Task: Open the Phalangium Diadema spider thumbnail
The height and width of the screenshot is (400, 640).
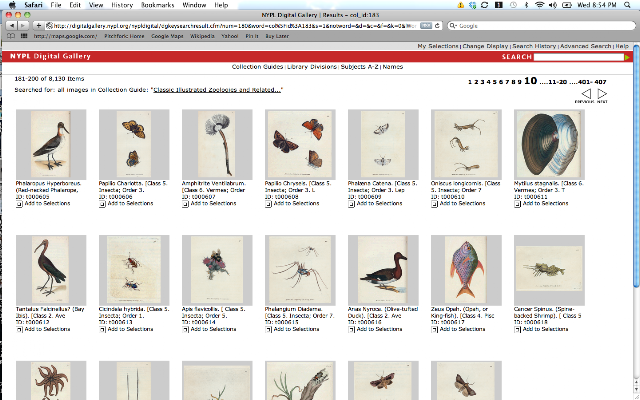Action: [x=300, y=270]
